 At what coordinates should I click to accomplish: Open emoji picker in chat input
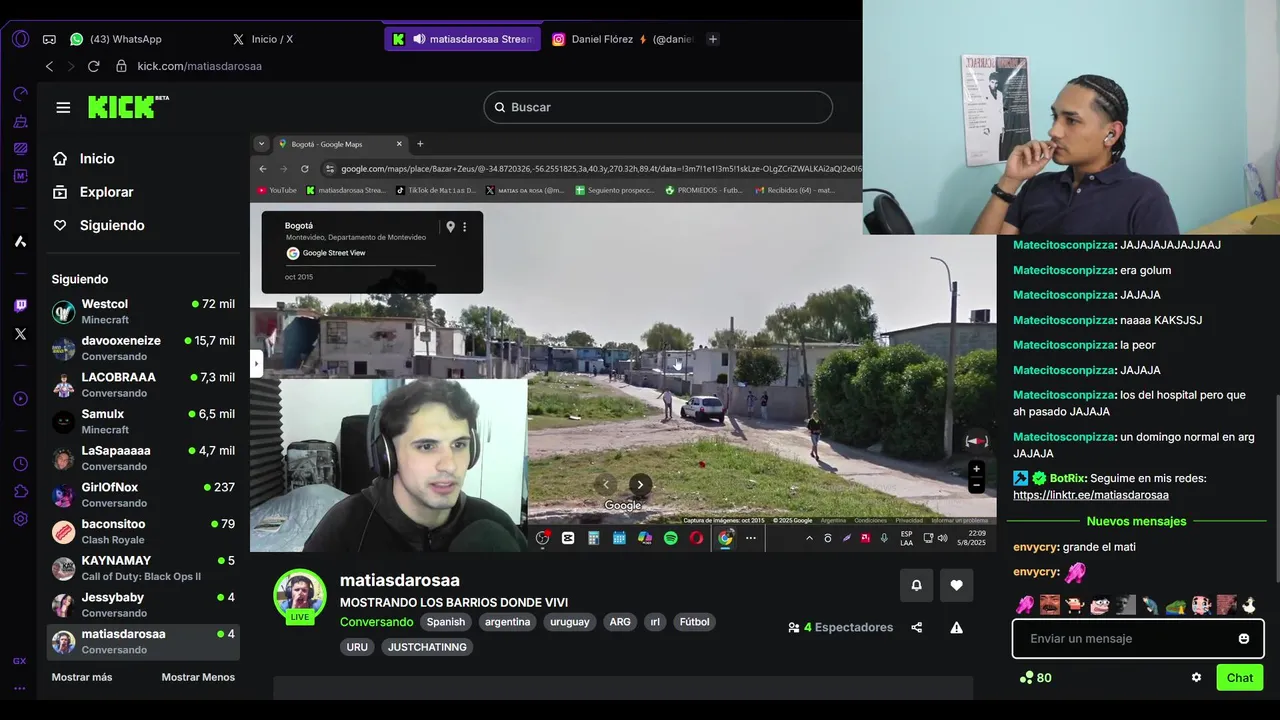(1244, 639)
